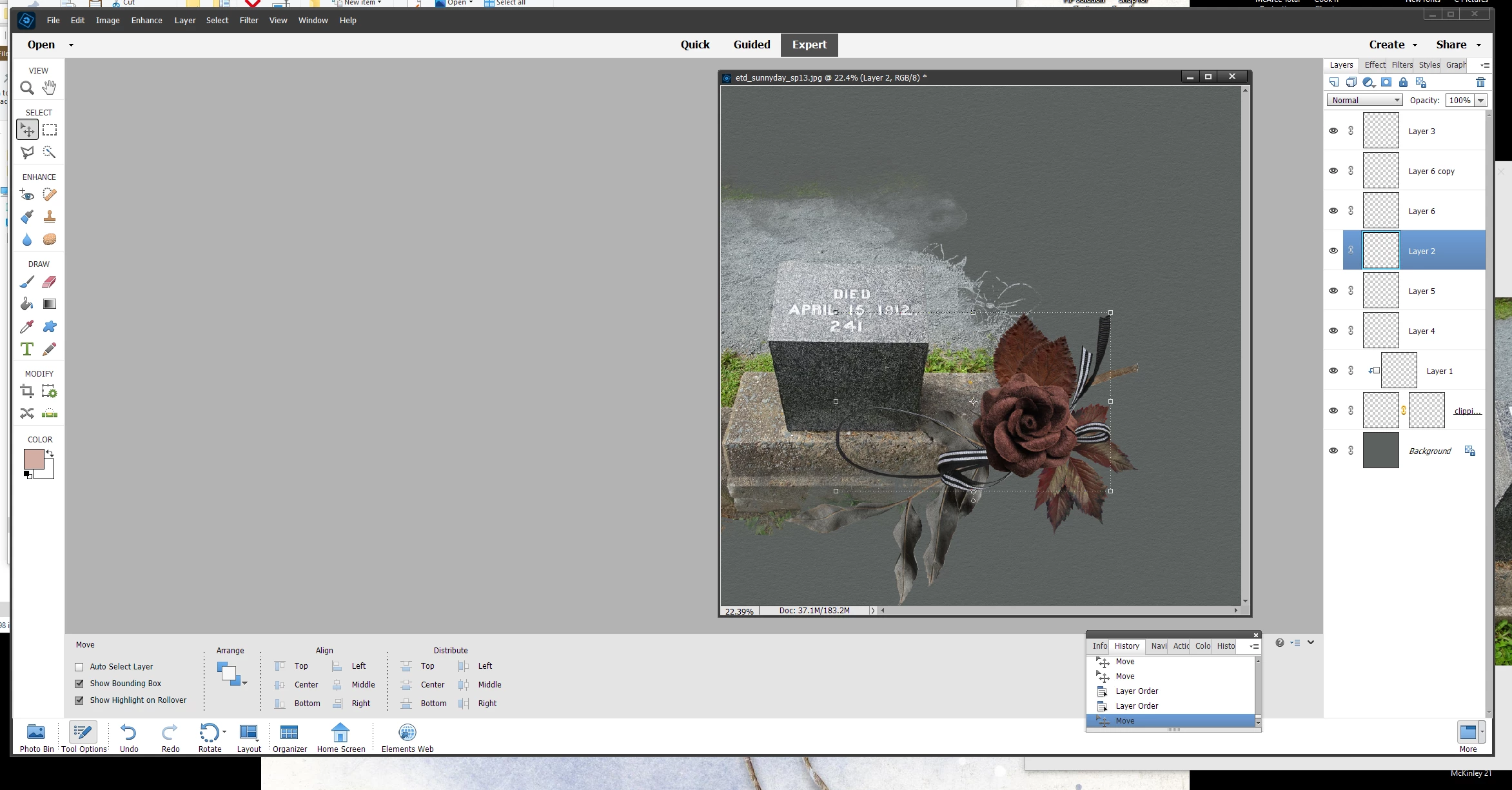Open the Normal blend mode dropdown

(x=1364, y=100)
